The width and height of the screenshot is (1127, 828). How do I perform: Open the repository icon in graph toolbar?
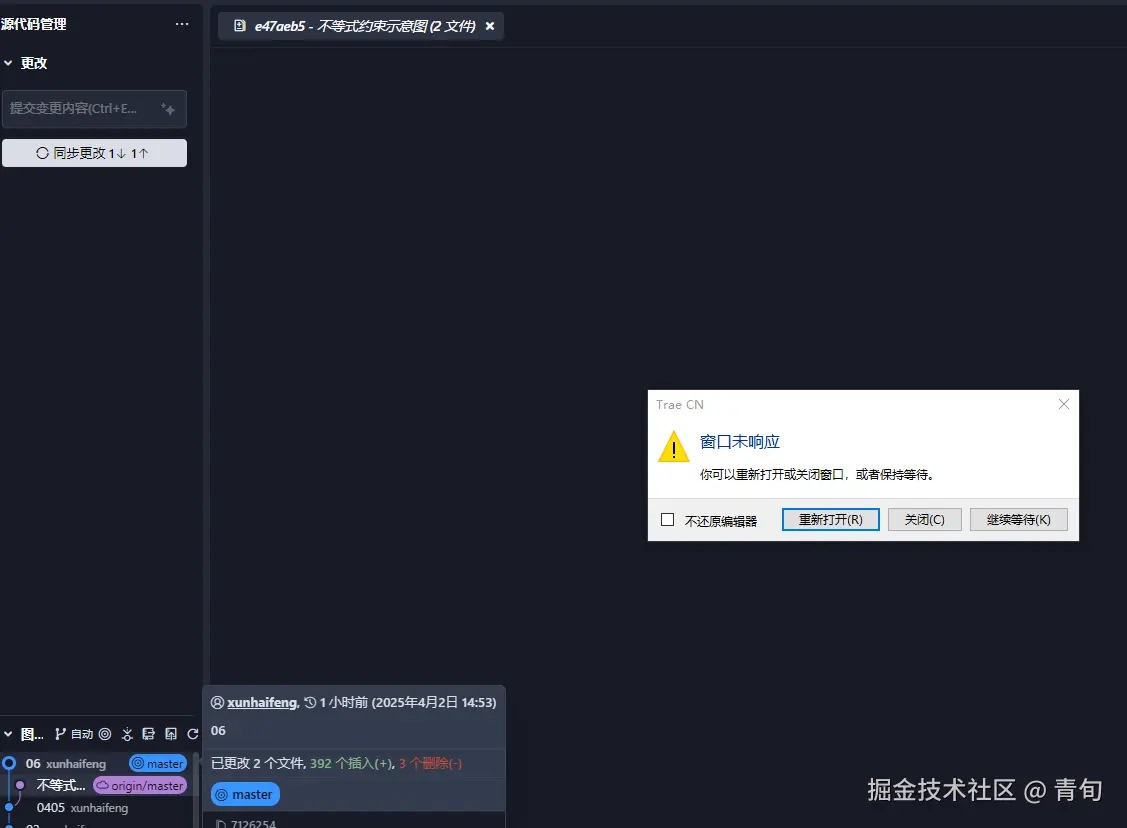tap(149, 733)
